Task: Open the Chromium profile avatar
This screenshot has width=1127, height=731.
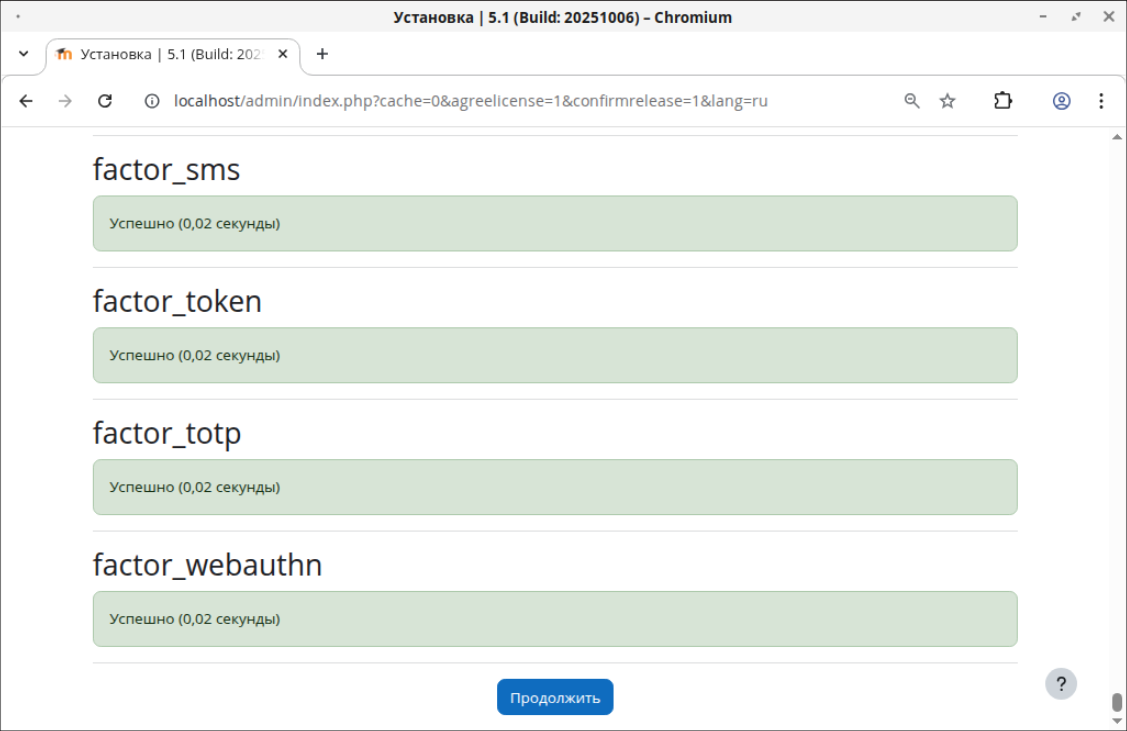Action: pyautogui.click(x=1061, y=101)
